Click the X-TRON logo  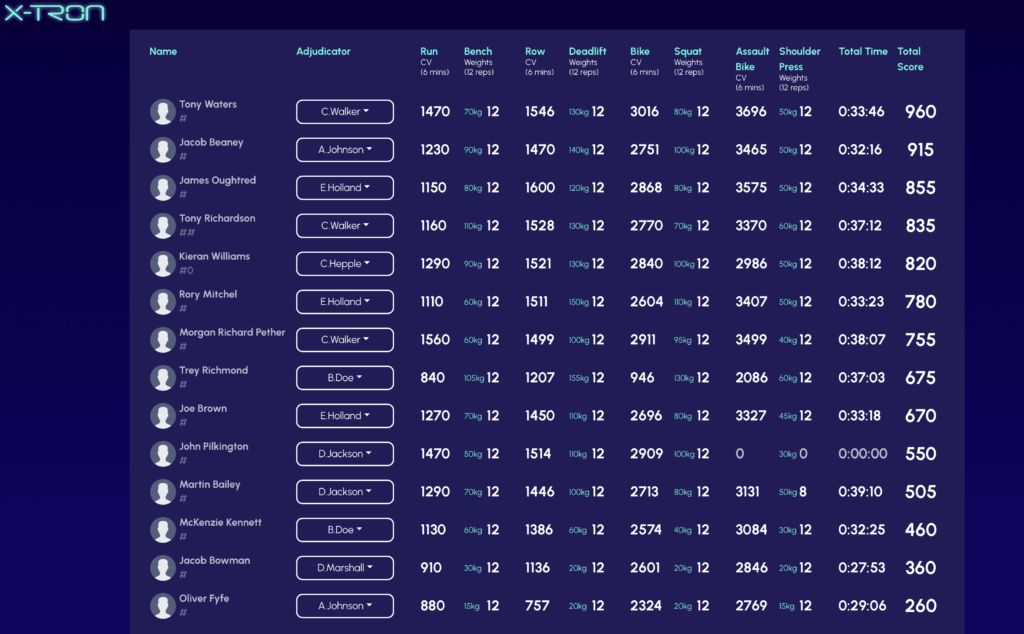point(55,13)
